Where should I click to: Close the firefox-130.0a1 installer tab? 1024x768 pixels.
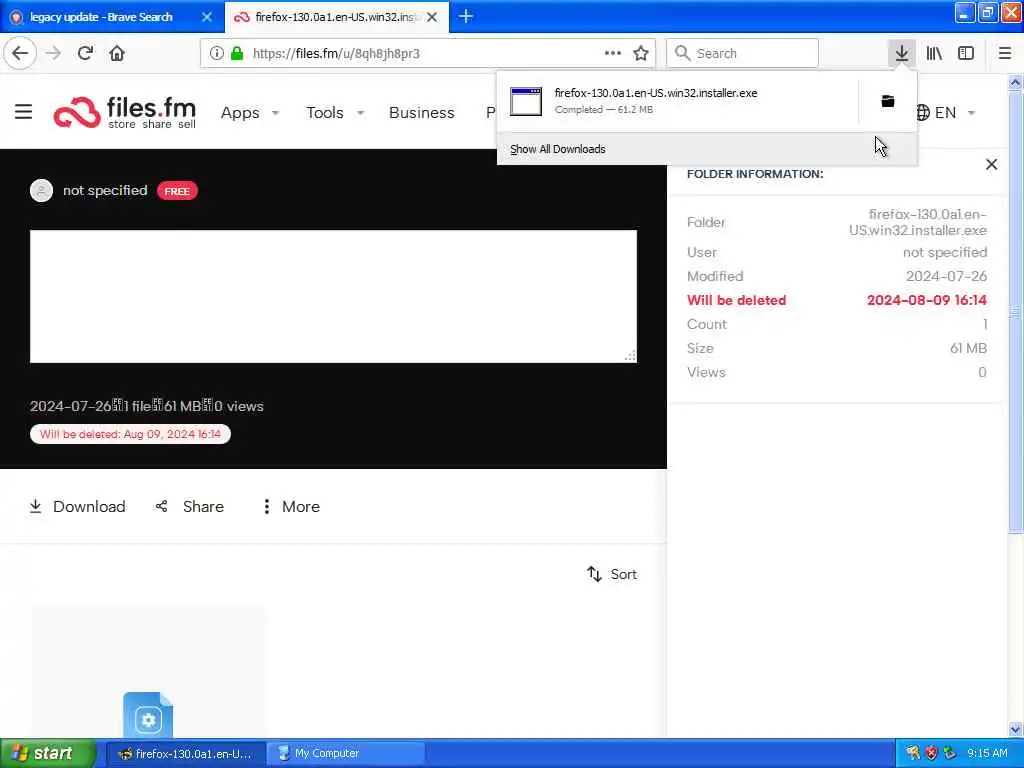pyautogui.click(x=432, y=17)
